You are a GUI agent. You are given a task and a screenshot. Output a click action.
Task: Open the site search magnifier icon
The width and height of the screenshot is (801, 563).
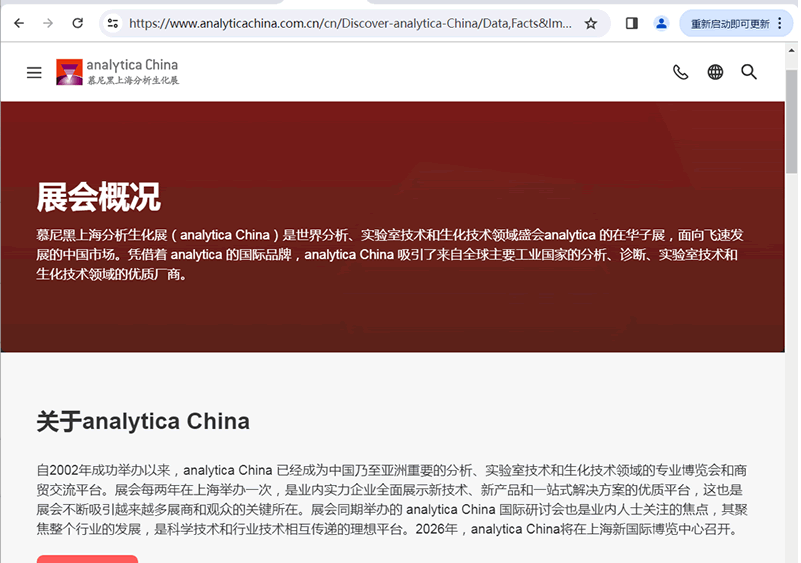[x=749, y=72]
